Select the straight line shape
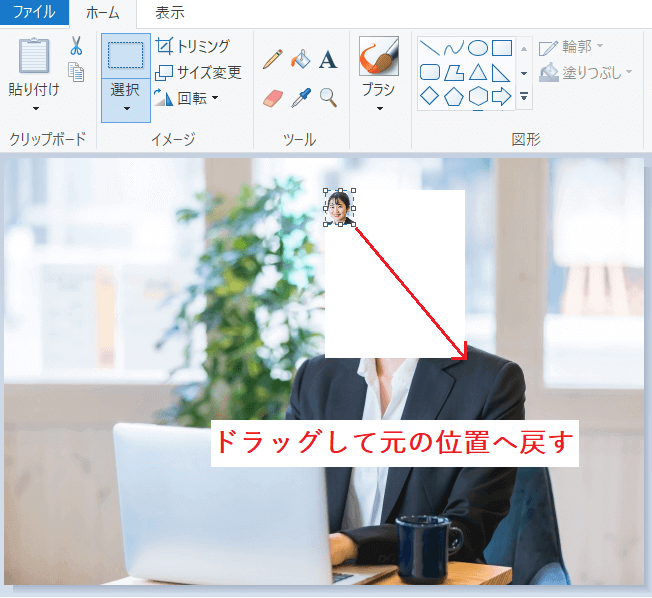Image resolution: width=652 pixels, height=598 pixels. [x=430, y=48]
